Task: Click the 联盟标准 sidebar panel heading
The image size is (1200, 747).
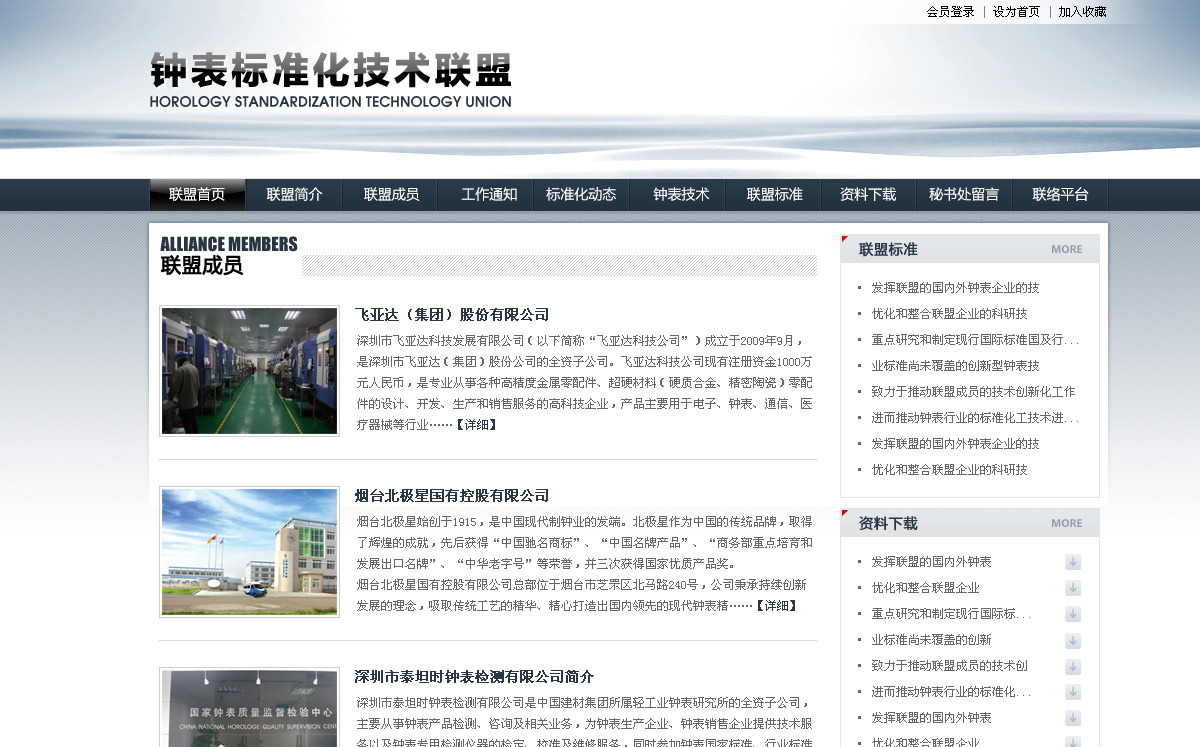Action: [x=888, y=249]
